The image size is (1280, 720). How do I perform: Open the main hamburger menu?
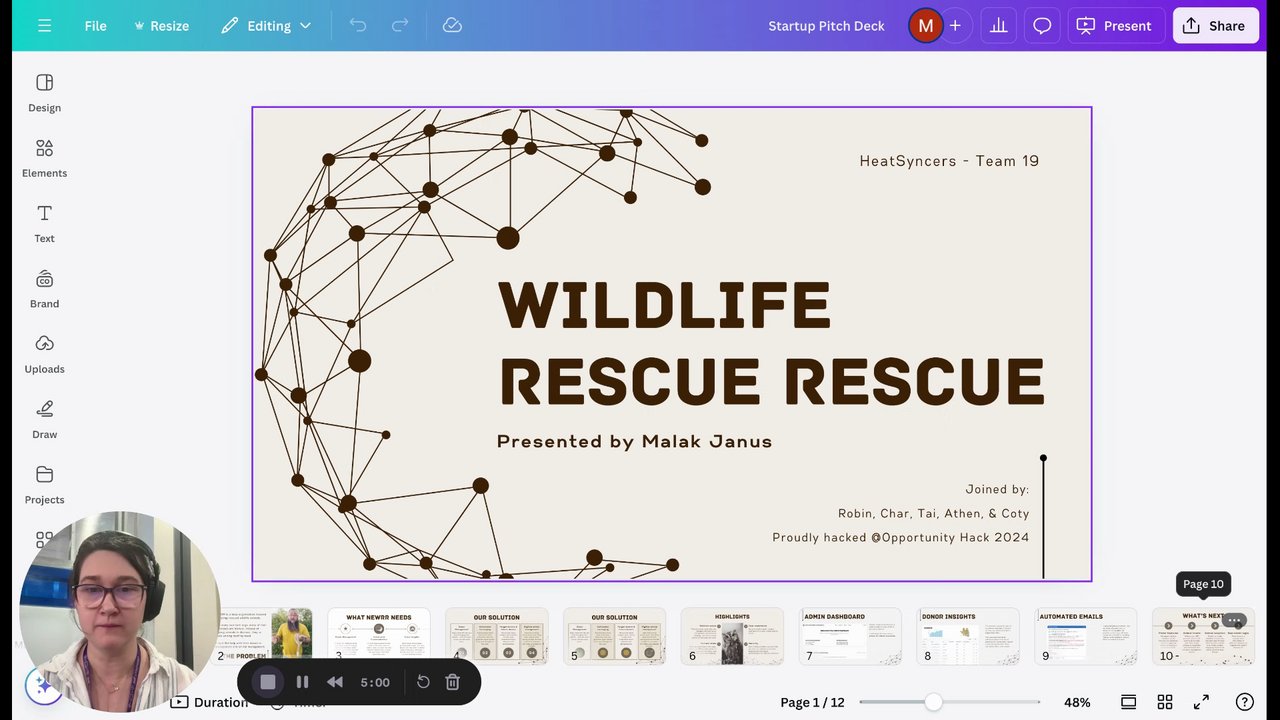(x=44, y=26)
